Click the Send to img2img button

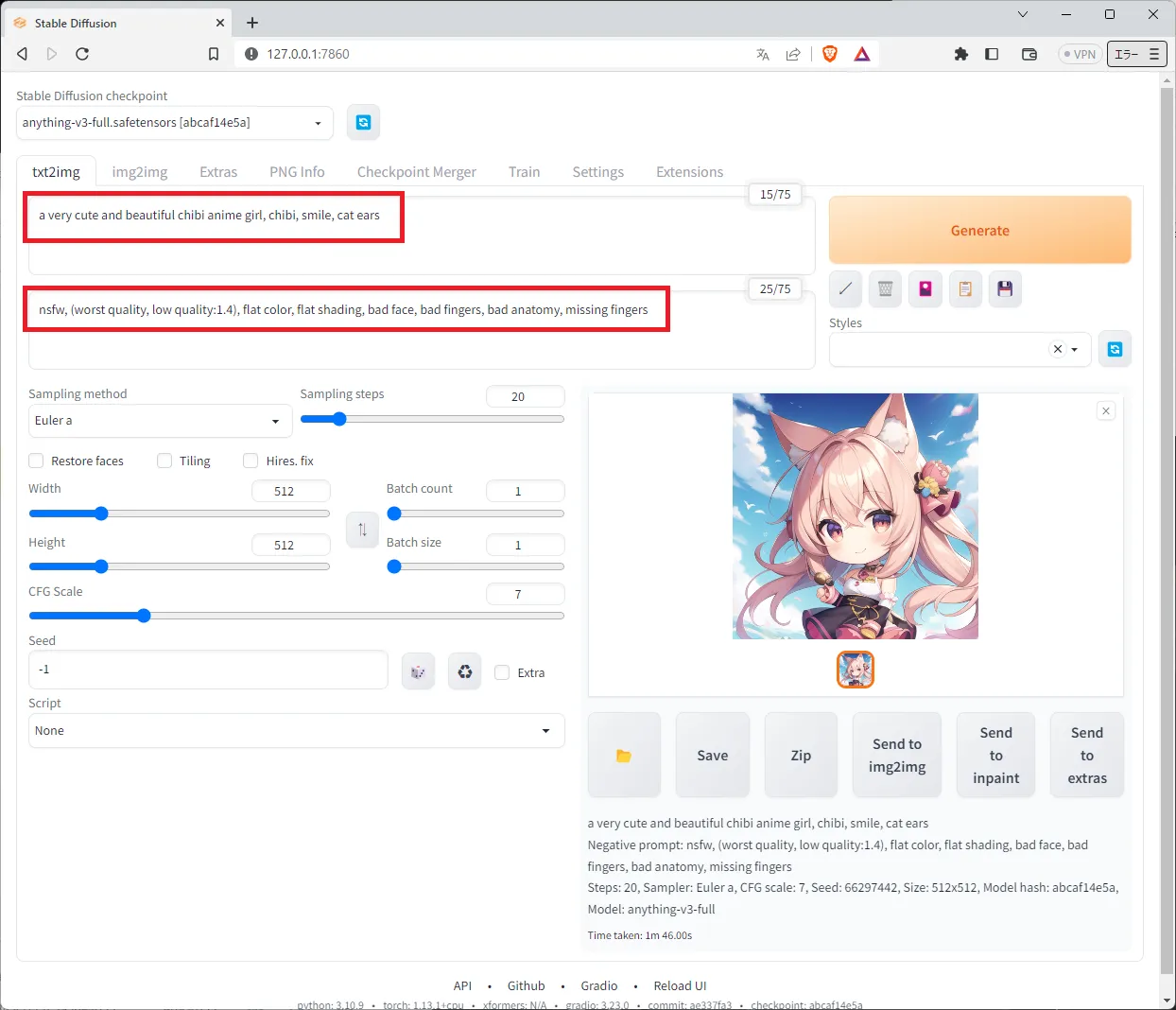(x=896, y=756)
